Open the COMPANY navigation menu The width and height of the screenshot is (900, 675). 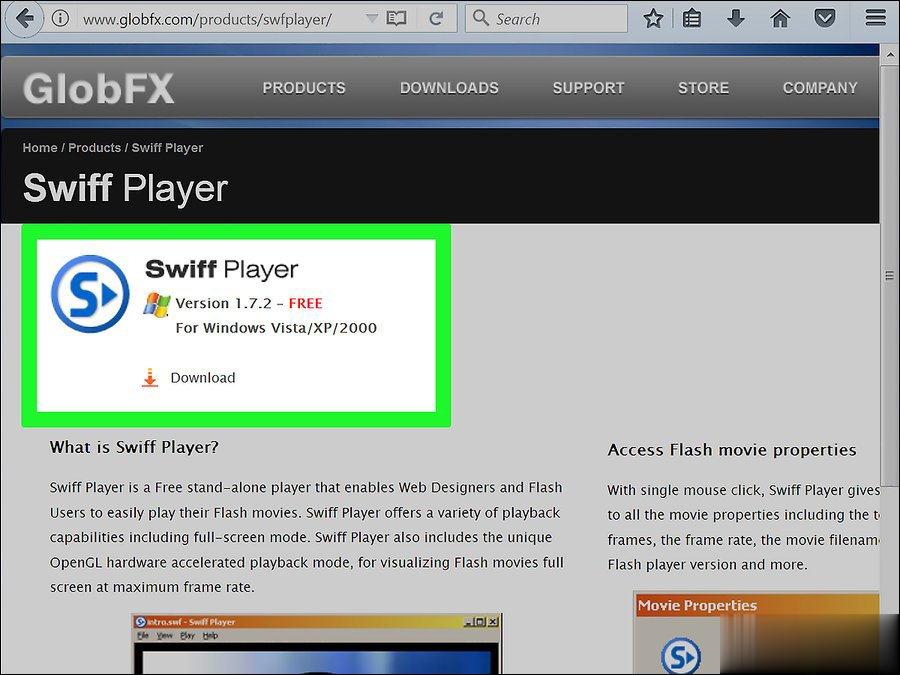coord(820,88)
